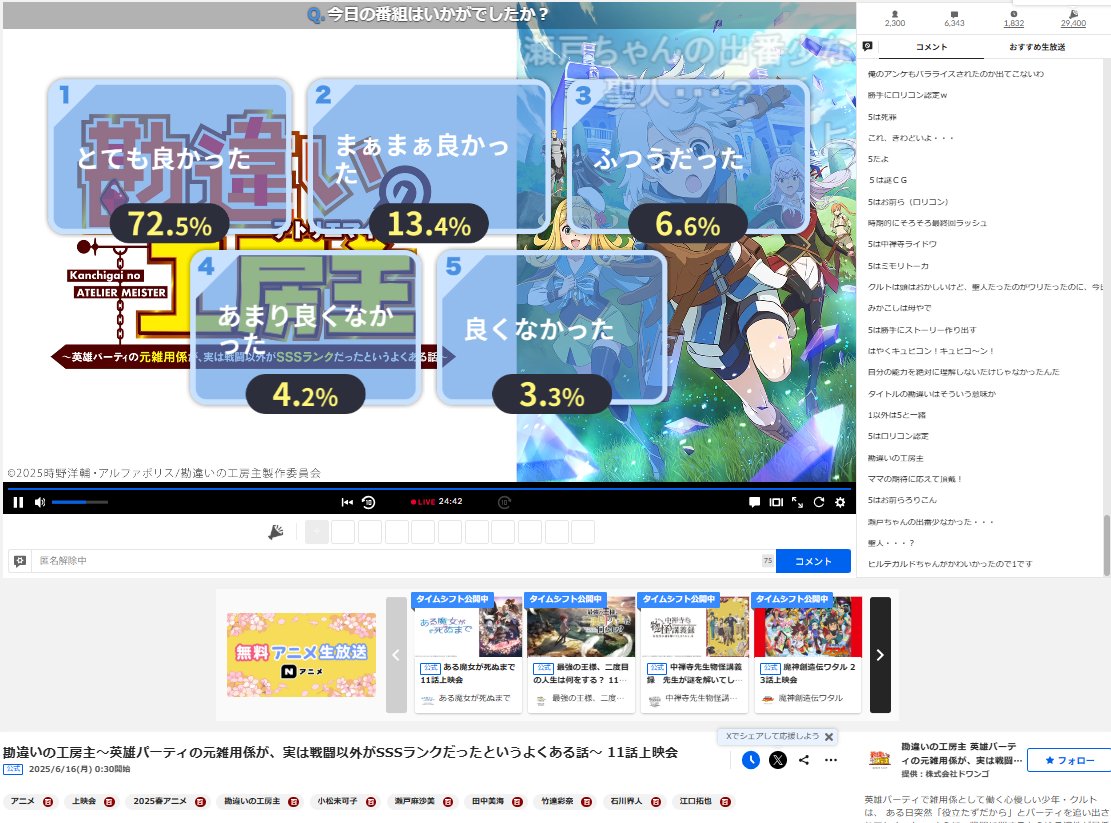This screenshot has width=1111, height=823.
Task: Select poll option 5 良くなかった
Action: (552, 328)
